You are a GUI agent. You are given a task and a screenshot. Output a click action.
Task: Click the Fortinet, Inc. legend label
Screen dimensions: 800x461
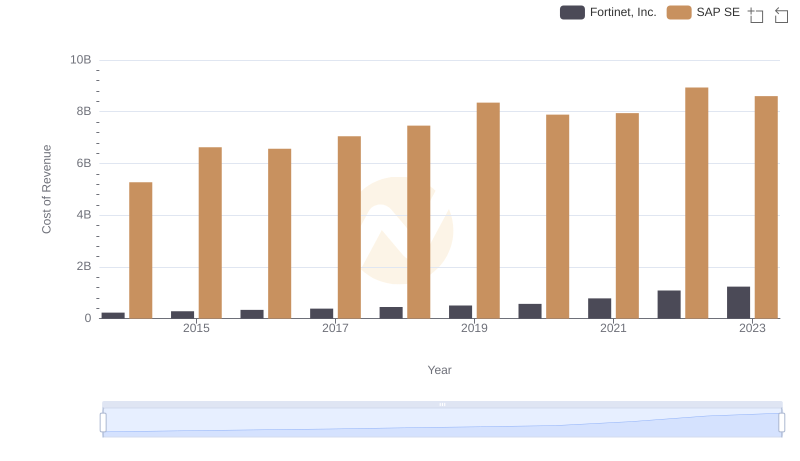tap(623, 12)
